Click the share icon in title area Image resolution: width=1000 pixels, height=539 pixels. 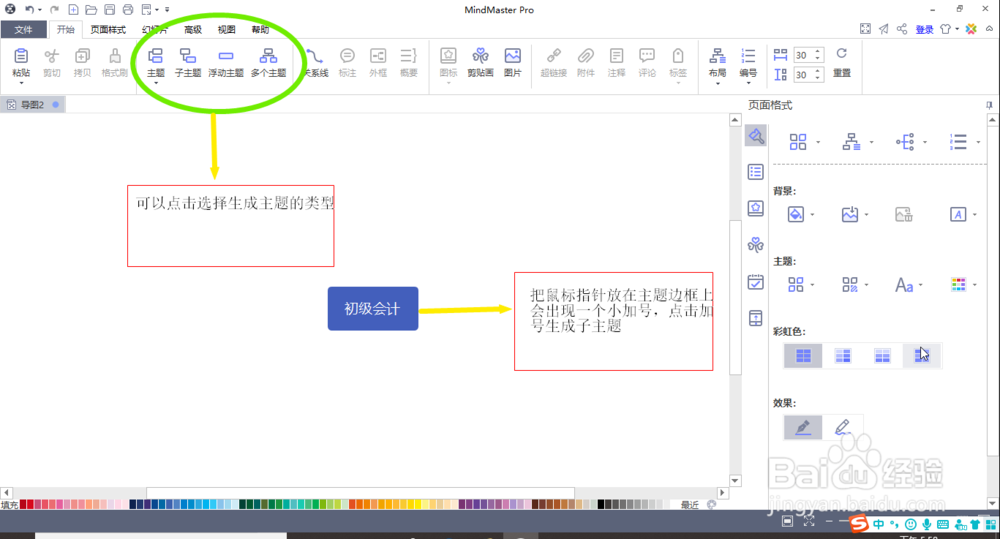coord(902,29)
